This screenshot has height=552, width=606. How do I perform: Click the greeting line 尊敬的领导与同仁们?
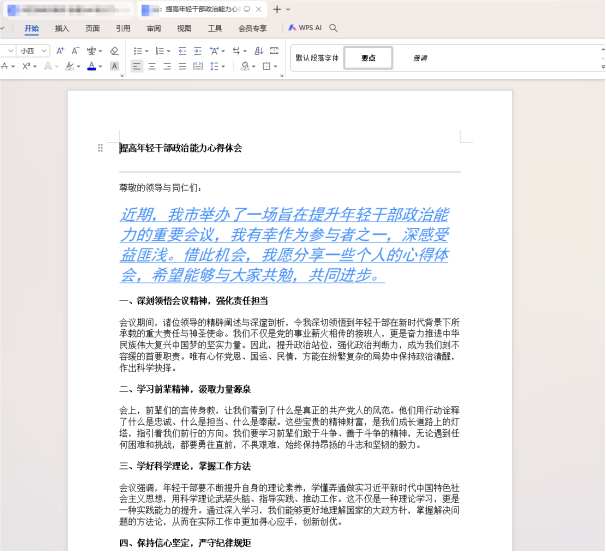coord(160,188)
